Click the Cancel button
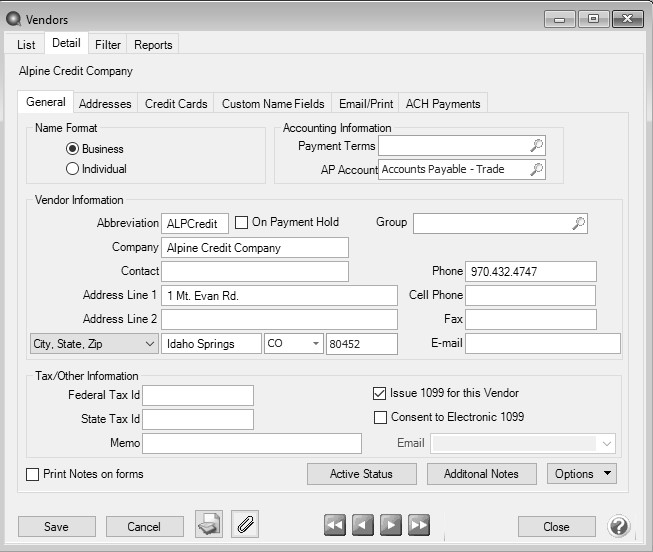Screen dimensions: 653x552 145,527
